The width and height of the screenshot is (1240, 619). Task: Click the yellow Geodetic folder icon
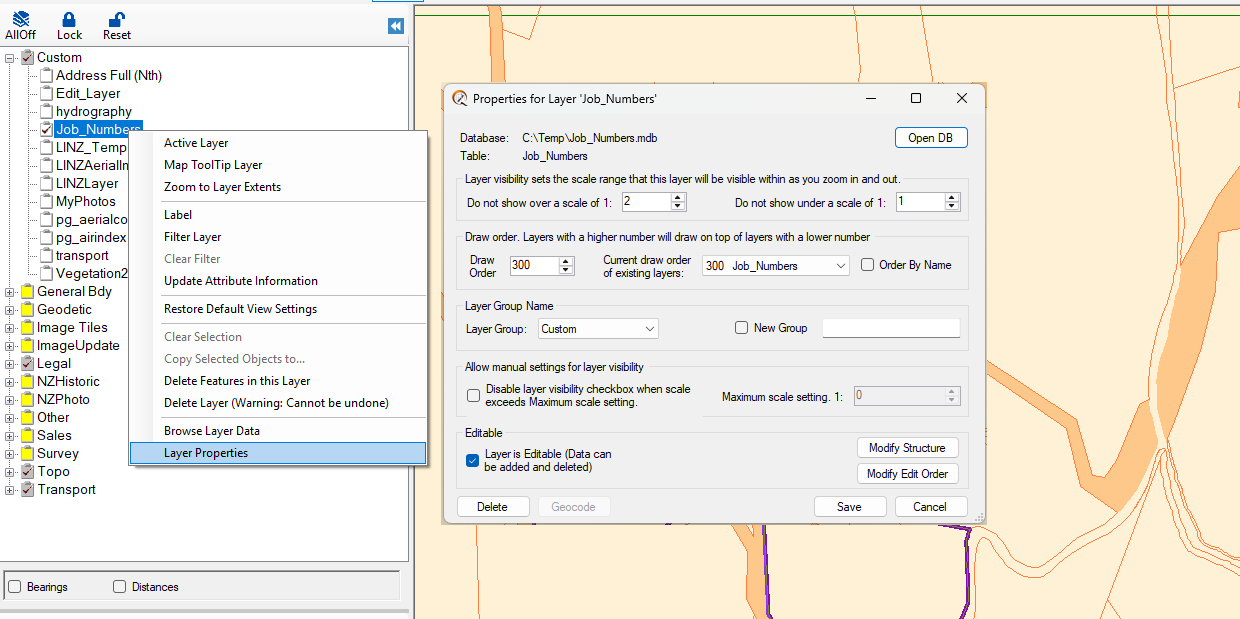tap(27, 310)
